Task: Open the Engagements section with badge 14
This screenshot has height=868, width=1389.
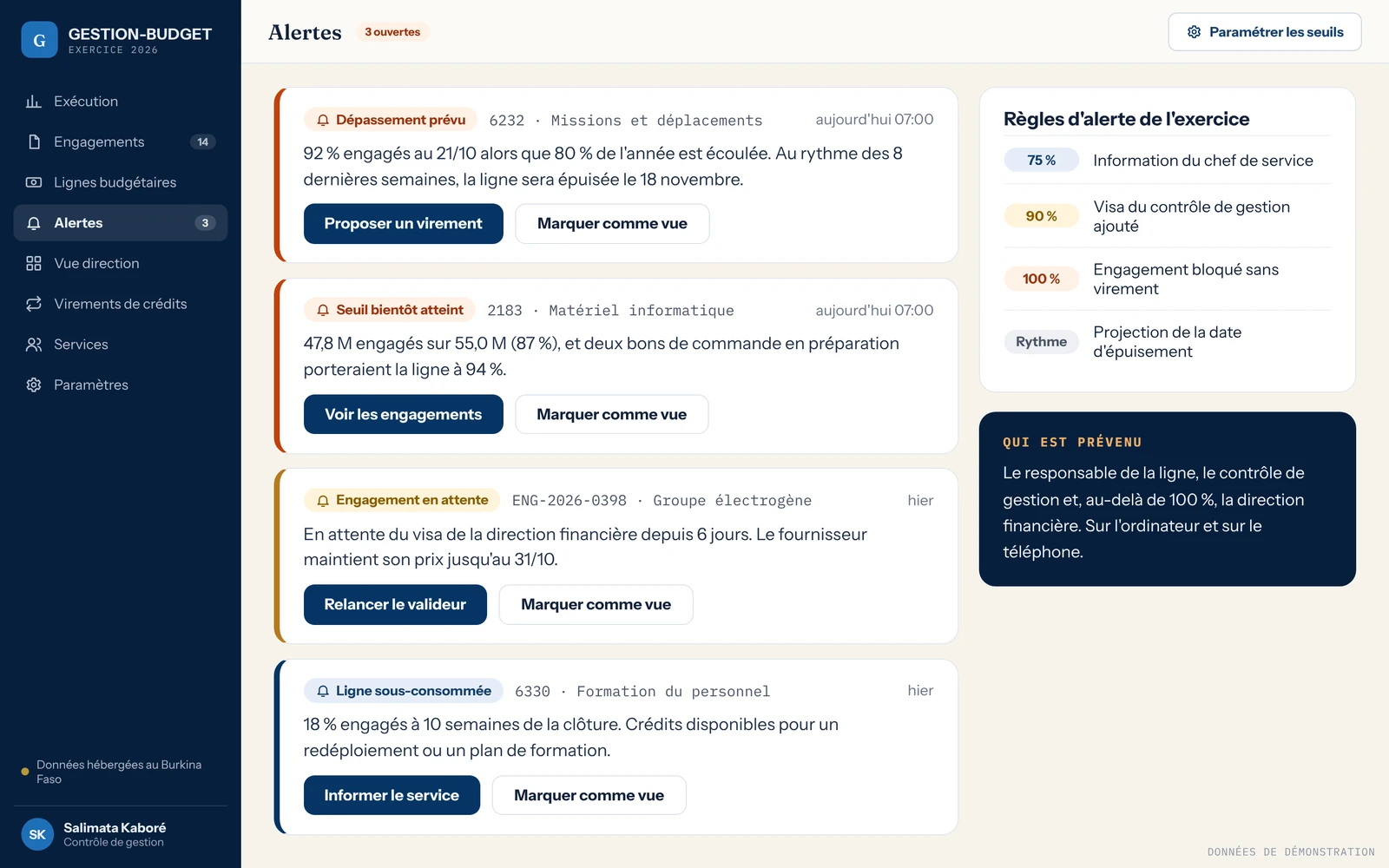Action: (121, 141)
